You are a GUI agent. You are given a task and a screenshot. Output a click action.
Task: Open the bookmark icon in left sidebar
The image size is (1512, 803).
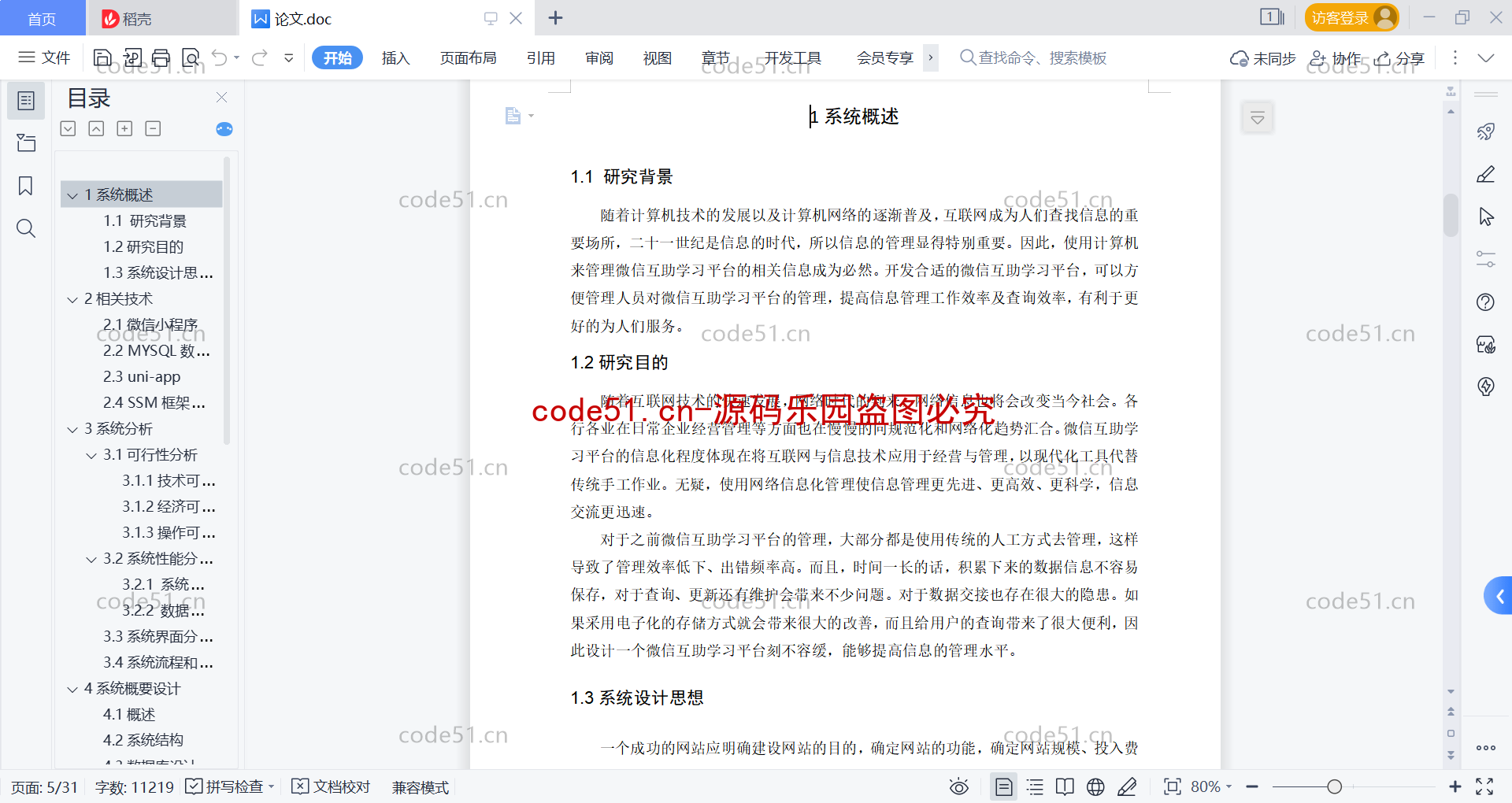(26, 186)
